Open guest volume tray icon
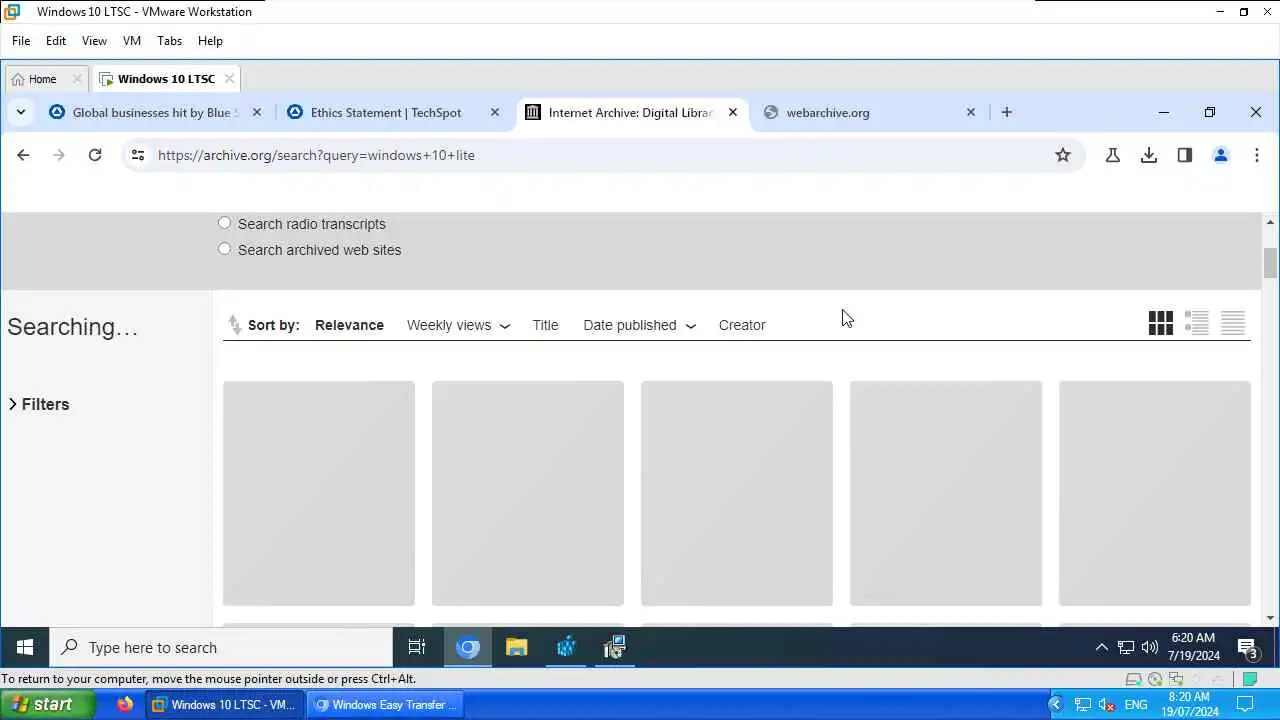 (x=1150, y=647)
